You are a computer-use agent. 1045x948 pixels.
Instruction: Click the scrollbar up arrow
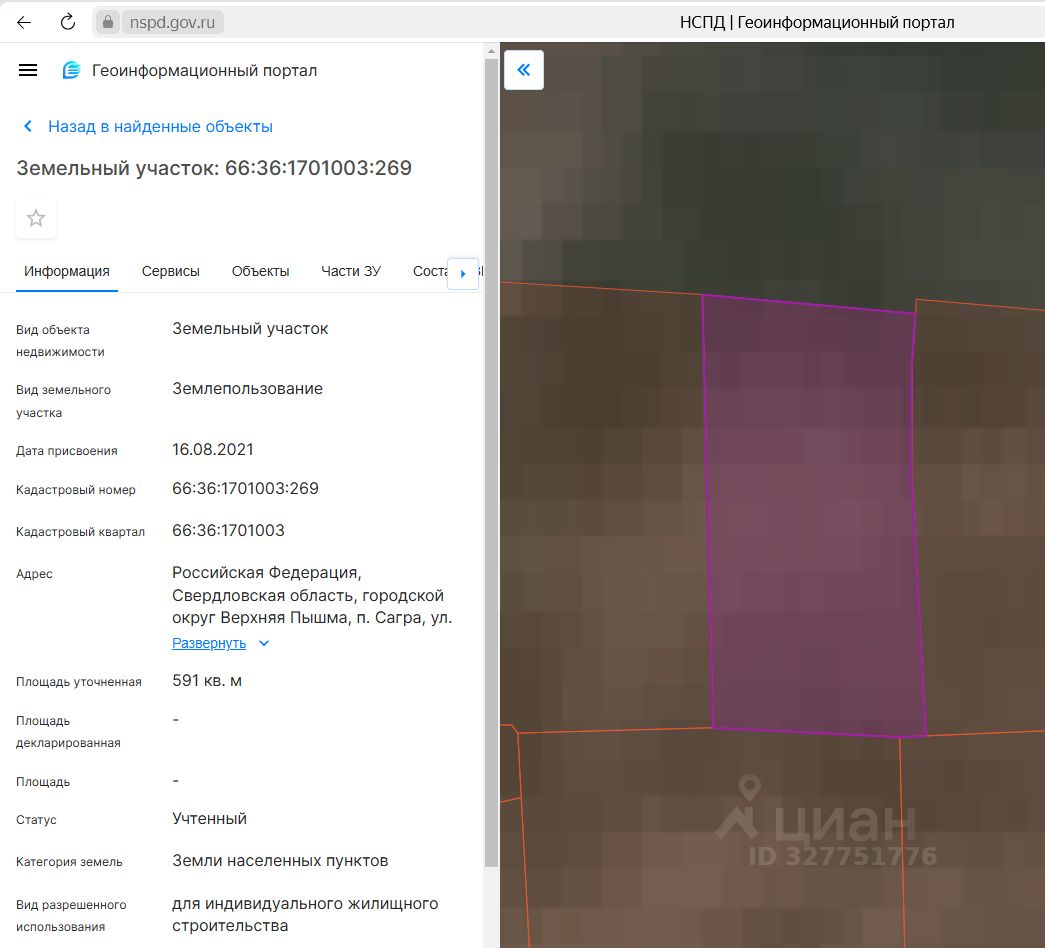(x=491, y=51)
